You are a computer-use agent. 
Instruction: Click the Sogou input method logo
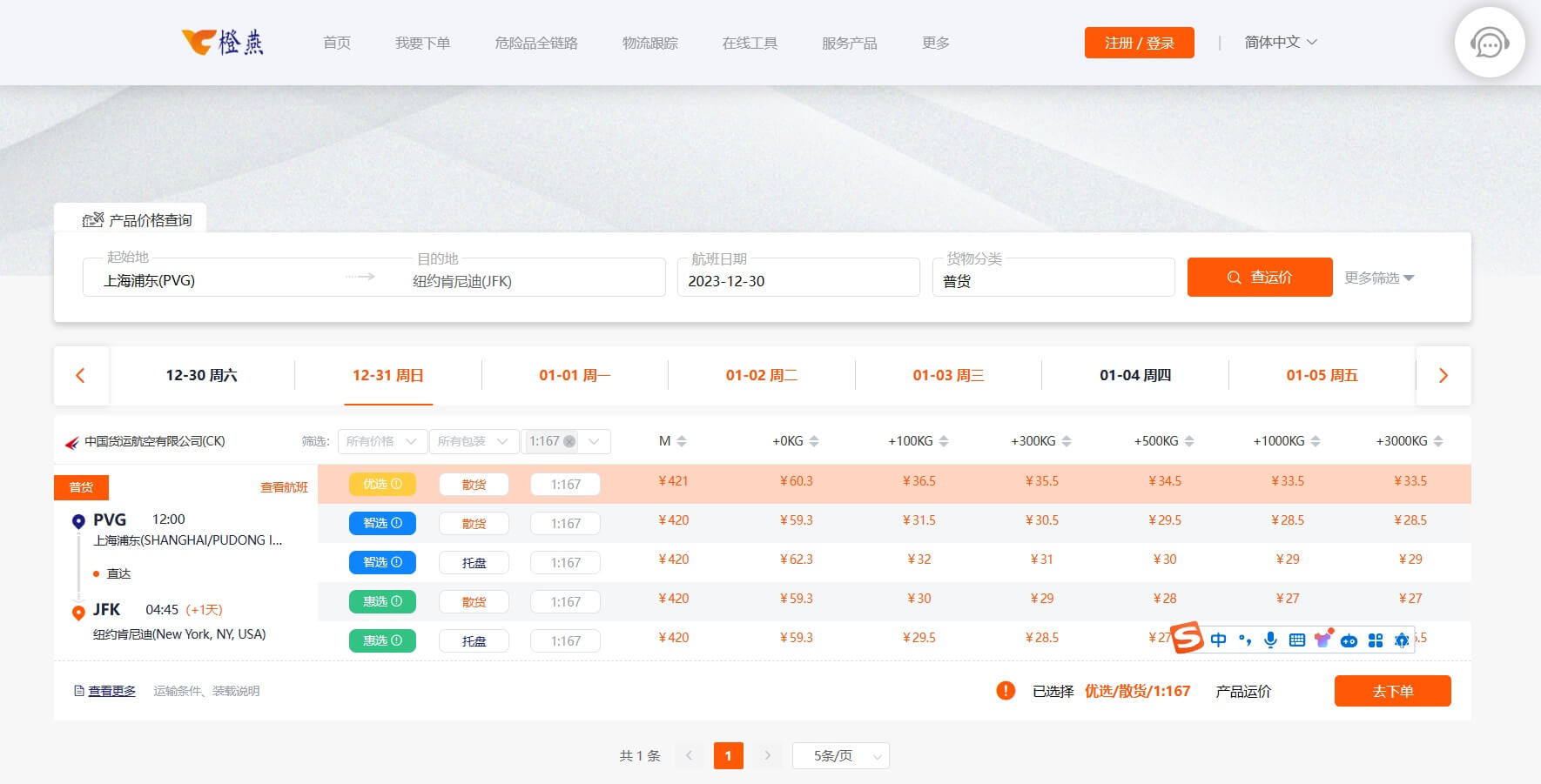coord(1187,639)
